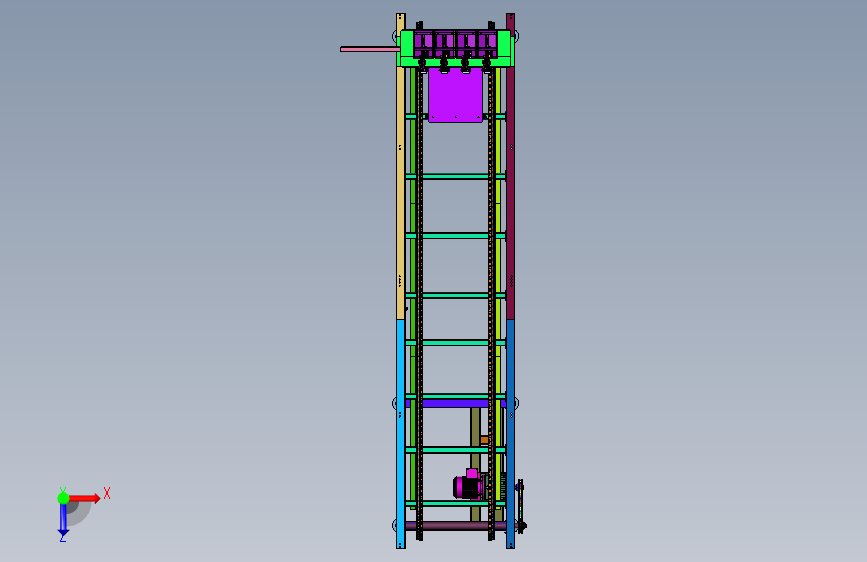Click the green Y axis dot of the triad
The width and height of the screenshot is (867, 562).
point(63,498)
